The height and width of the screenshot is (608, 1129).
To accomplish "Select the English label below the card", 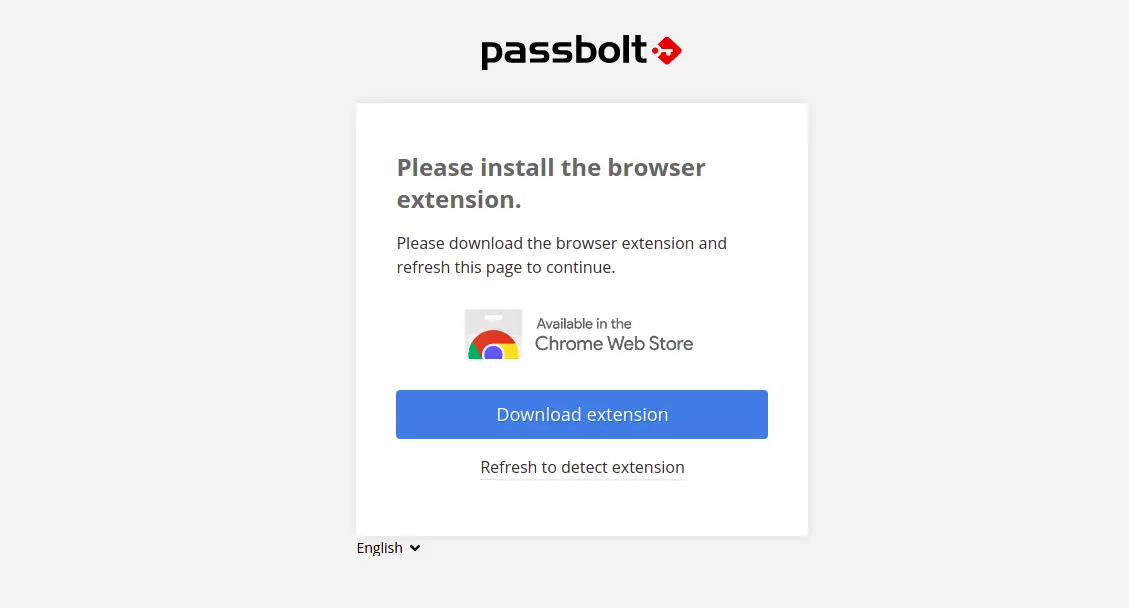I will coord(381,547).
